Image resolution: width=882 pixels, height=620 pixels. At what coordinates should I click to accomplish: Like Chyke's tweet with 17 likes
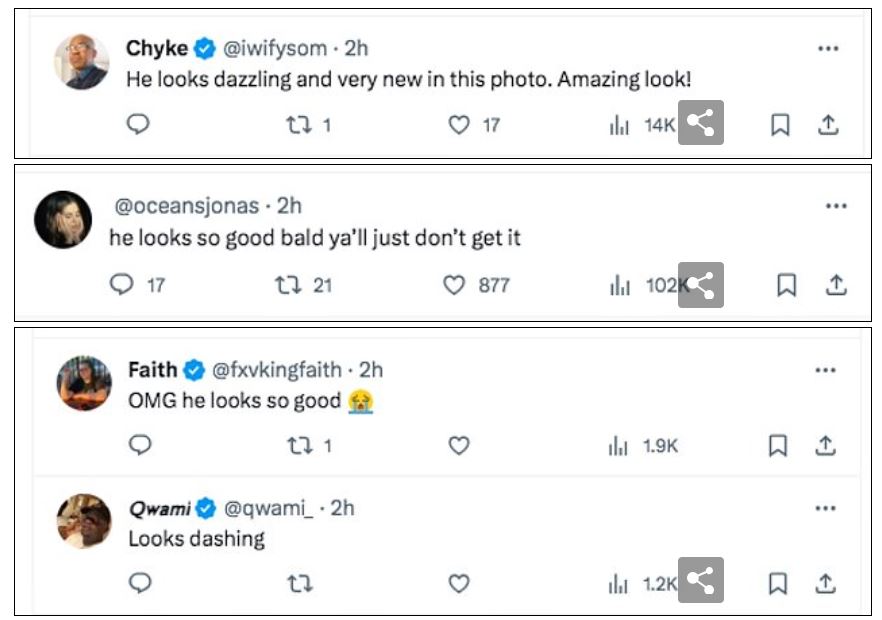coord(459,125)
